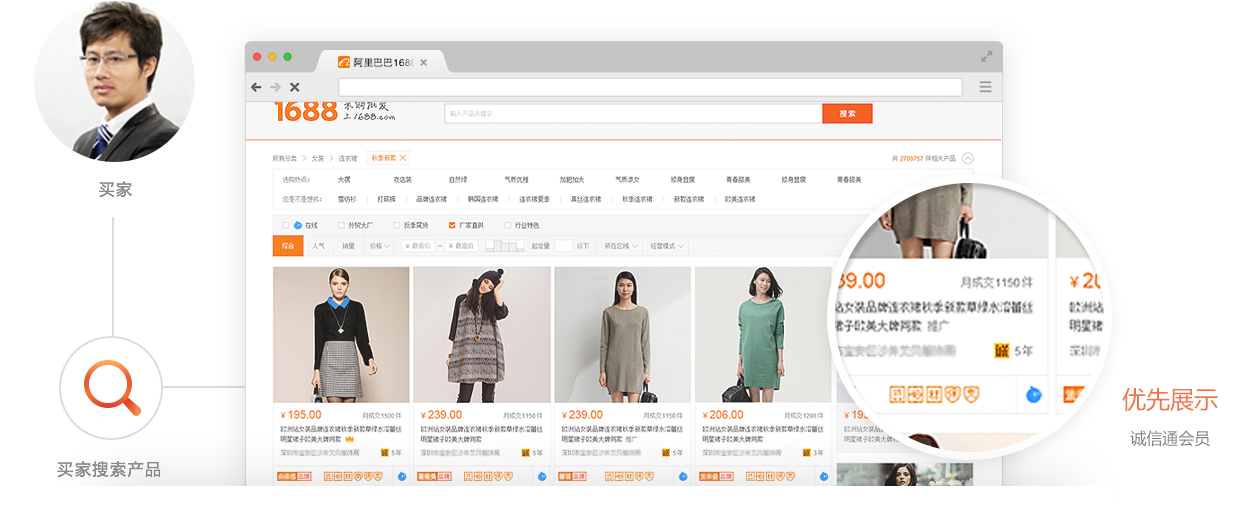Select the 综合 sort tab
The height and width of the screenshot is (506, 1248).
pyautogui.click(x=288, y=245)
